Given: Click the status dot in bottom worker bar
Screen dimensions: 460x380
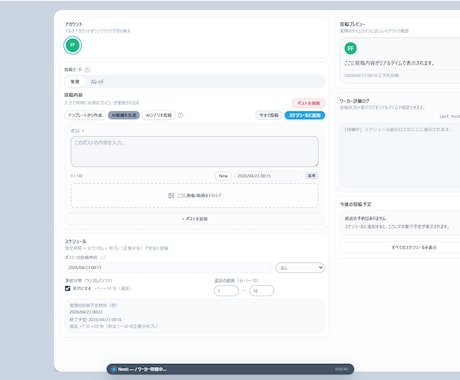Looking at the screenshot, I should click(x=114, y=369).
